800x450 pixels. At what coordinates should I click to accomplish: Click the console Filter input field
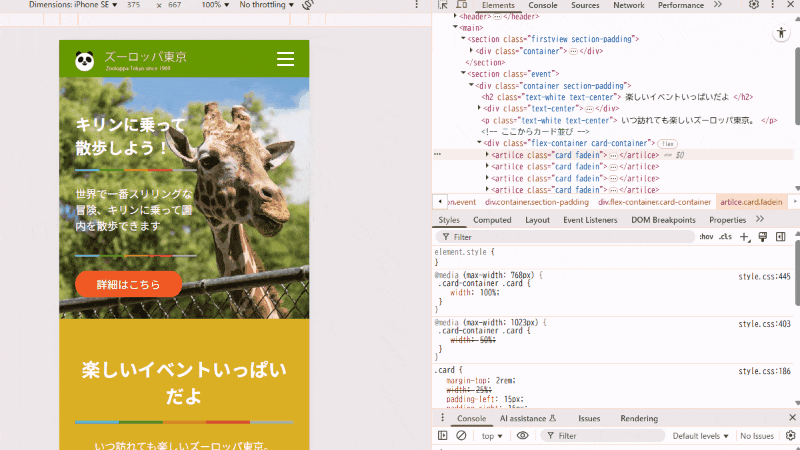[602, 436]
